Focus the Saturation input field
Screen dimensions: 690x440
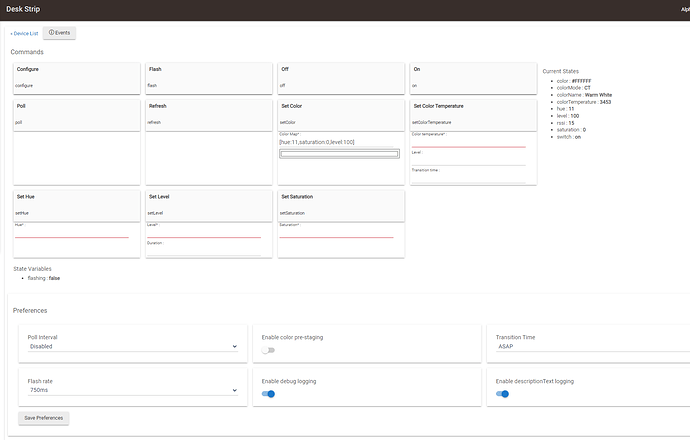click(336, 233)
